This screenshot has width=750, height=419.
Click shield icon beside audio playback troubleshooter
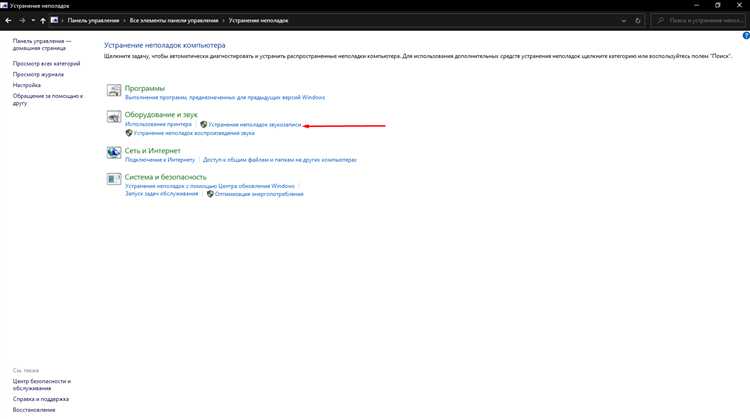tap(129, 133)
